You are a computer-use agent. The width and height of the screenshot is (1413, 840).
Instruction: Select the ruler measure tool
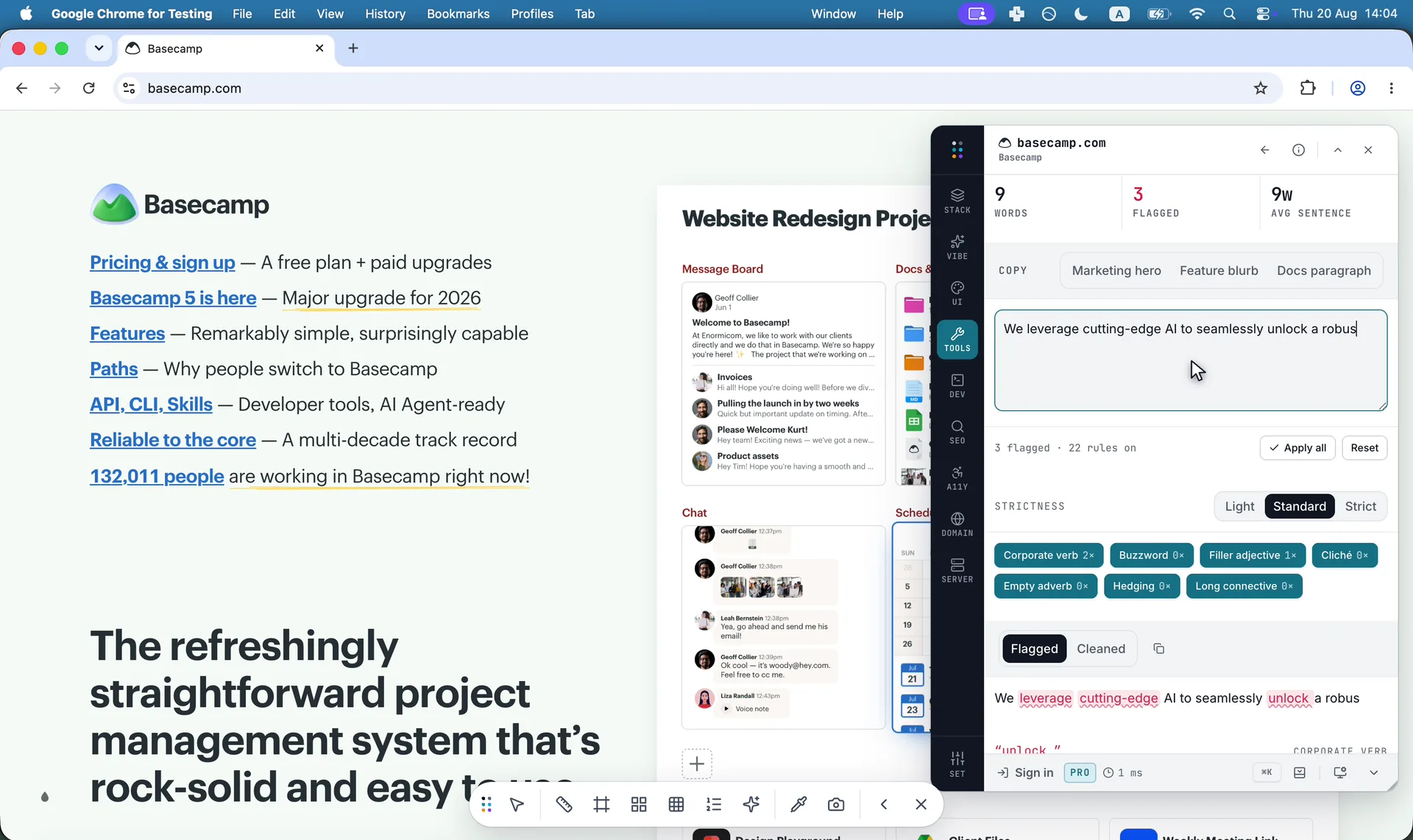pyautogui.click(x=564, y=805)
